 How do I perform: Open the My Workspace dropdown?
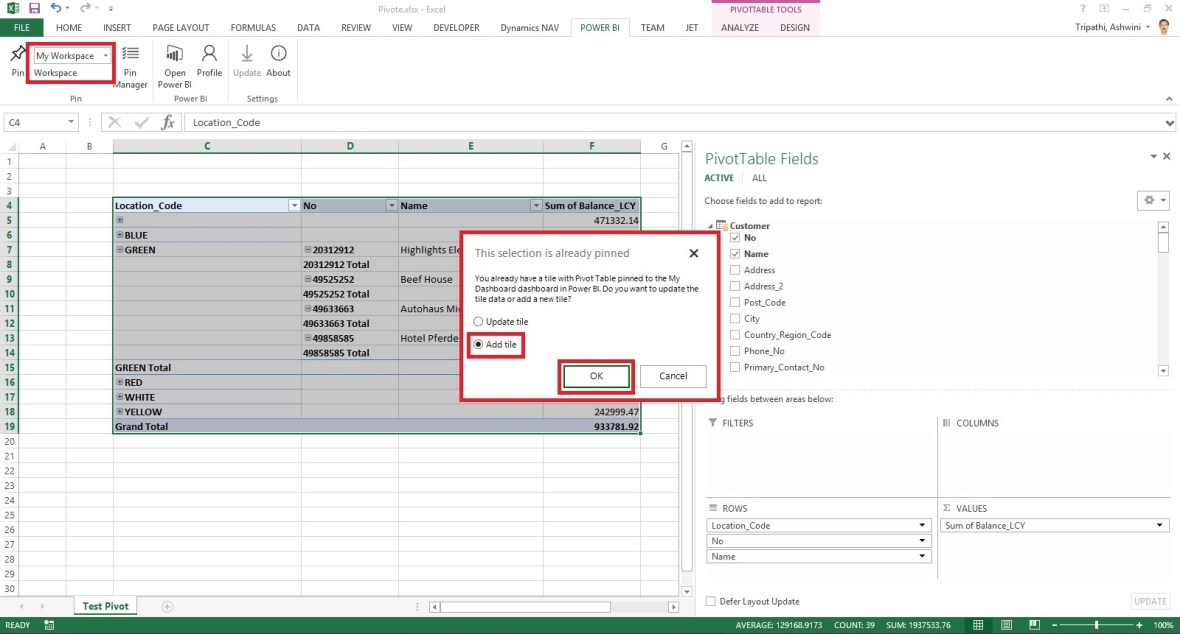pos(106,56)
